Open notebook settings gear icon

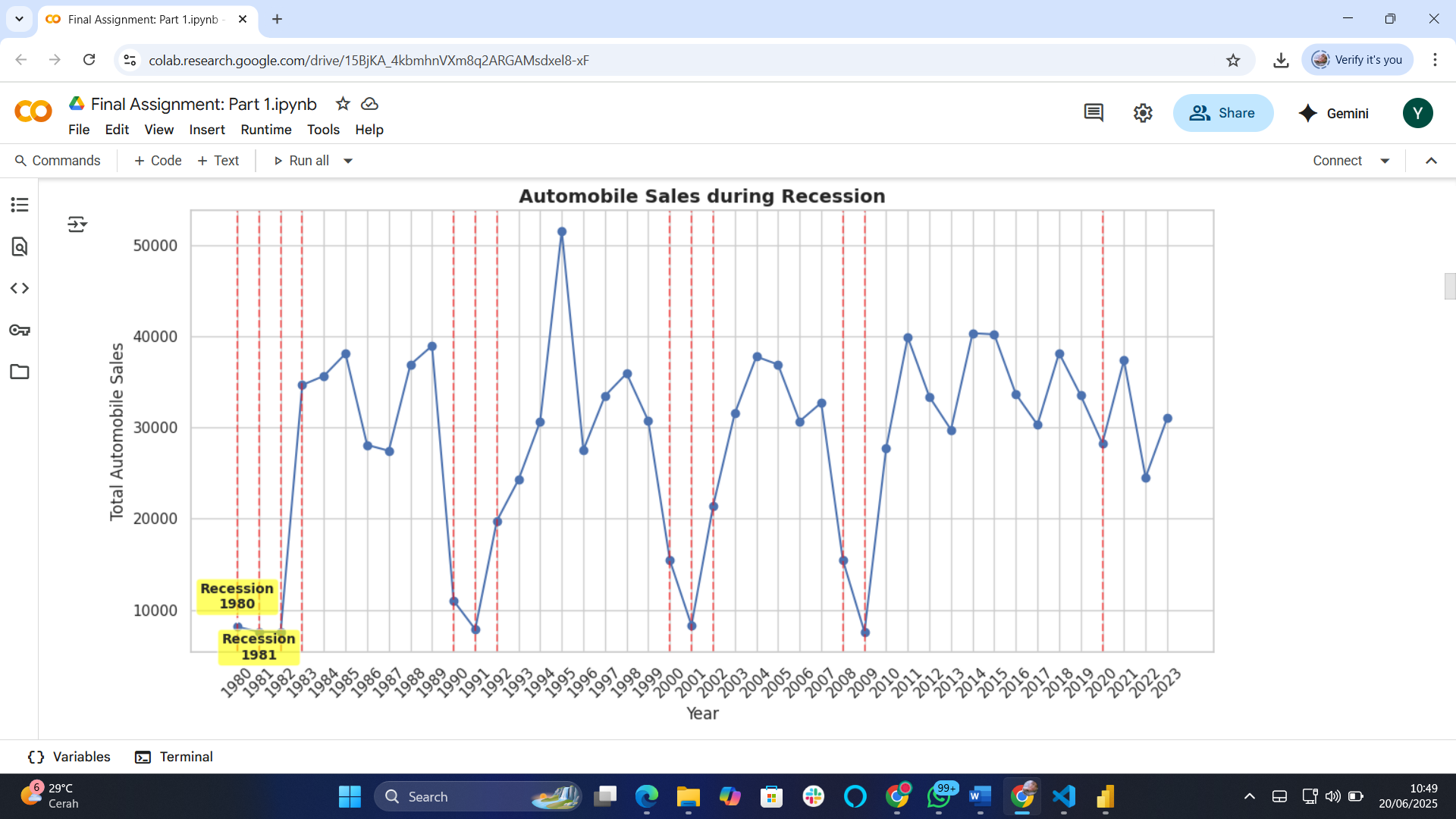coord(1143,112)
